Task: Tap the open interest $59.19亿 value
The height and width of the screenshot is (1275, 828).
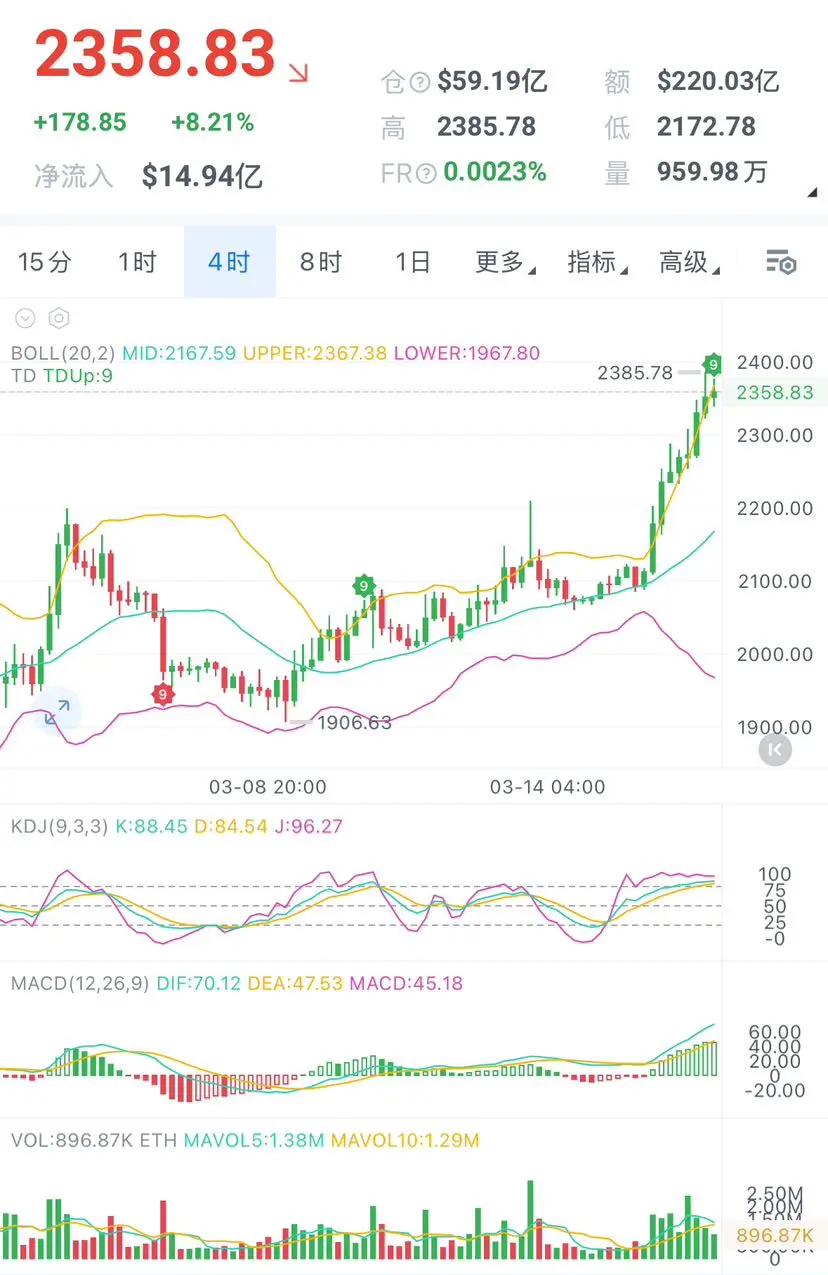Action: (492, 81)
